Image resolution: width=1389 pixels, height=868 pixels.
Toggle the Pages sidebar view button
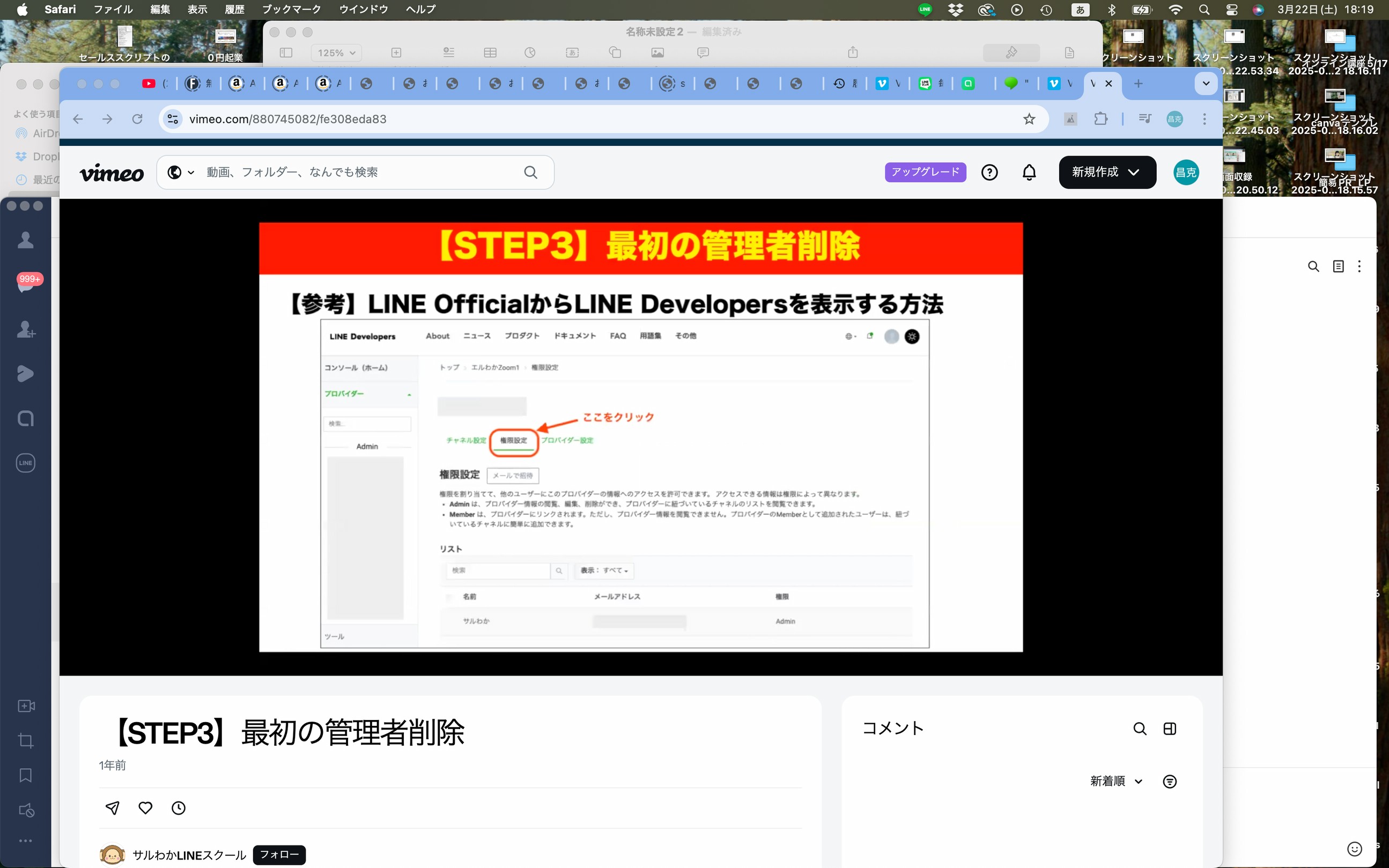coord(286,52)
